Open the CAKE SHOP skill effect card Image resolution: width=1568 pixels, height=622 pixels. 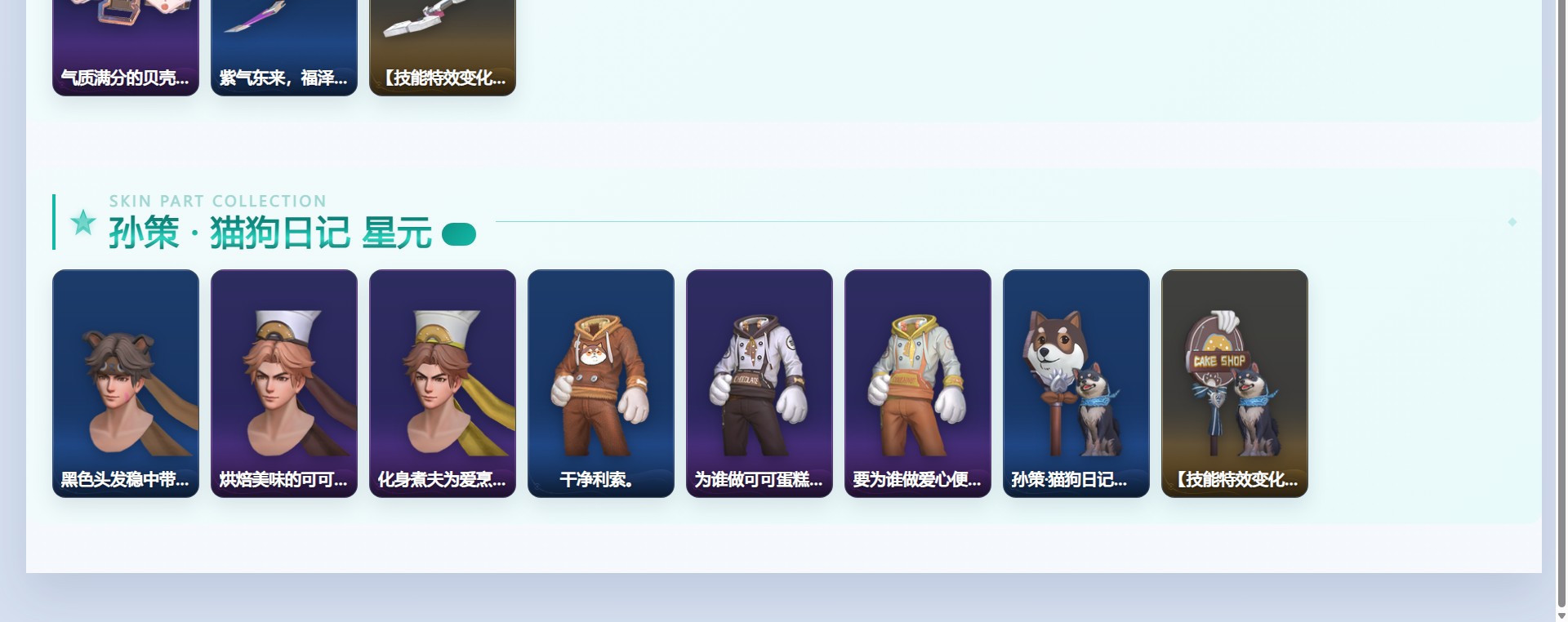coord(1235,383)
